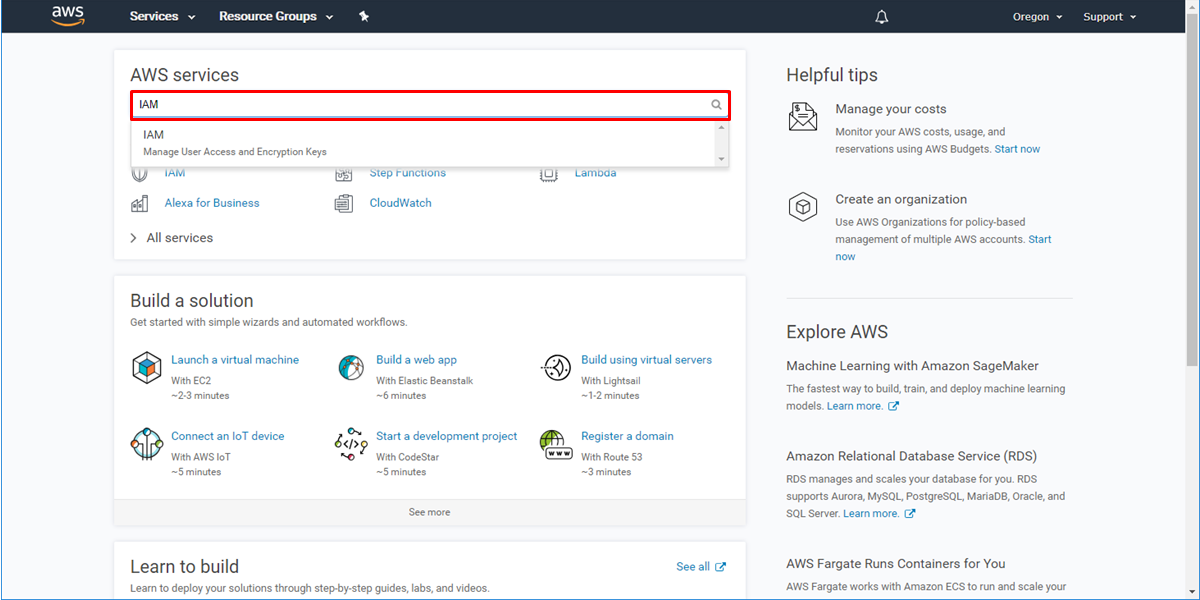Open the See all learning link
1200x600 pixels.
point(701,567)
